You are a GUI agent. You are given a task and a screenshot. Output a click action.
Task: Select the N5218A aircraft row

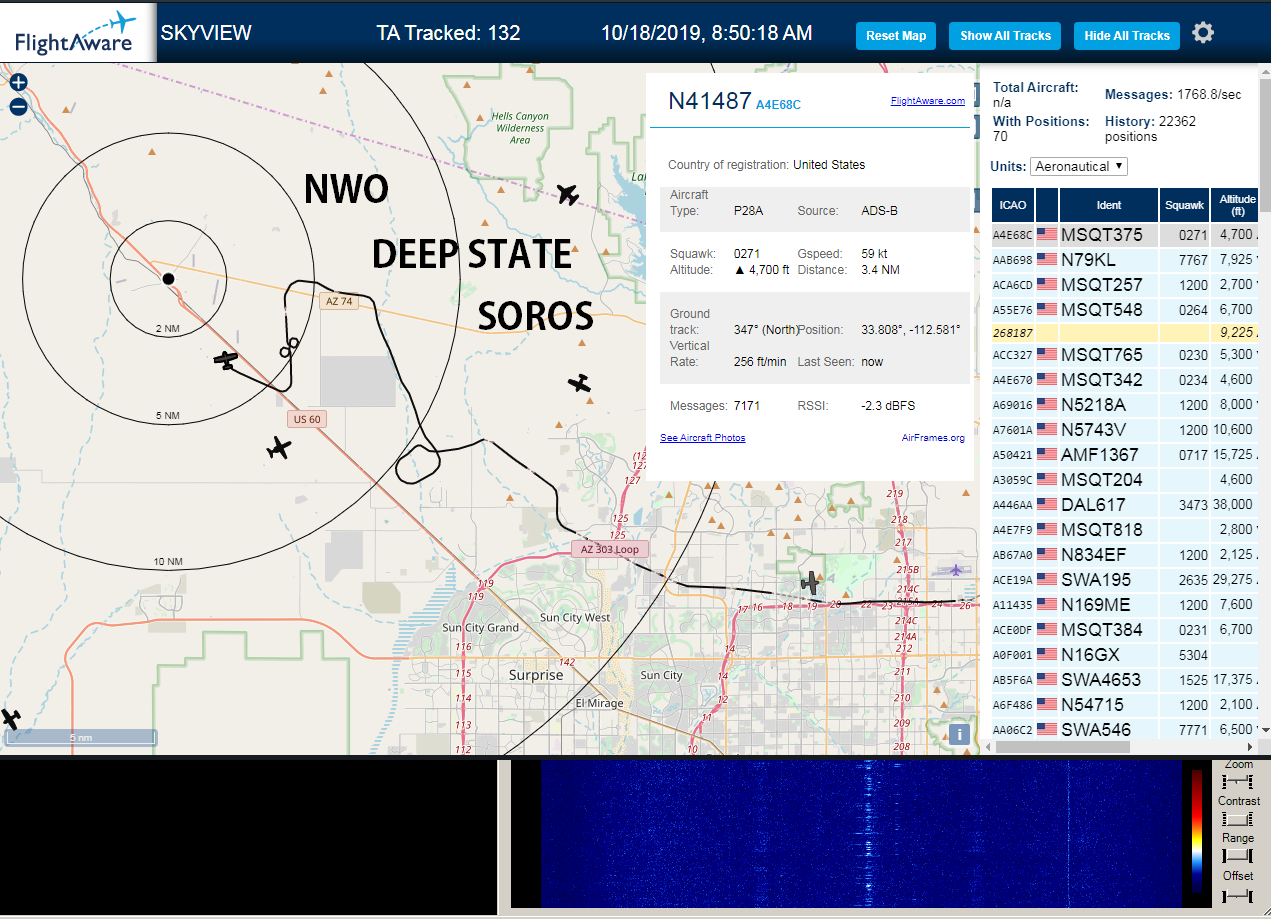pyautogui.click(x=1124, y=405)
